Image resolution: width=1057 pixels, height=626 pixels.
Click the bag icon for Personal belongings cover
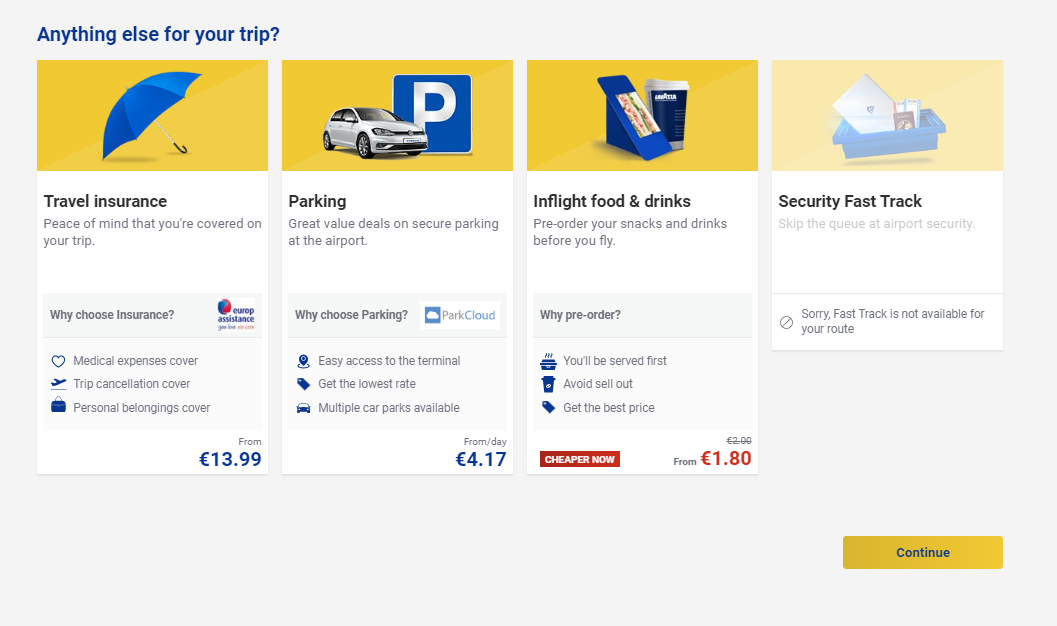point(59,405)
